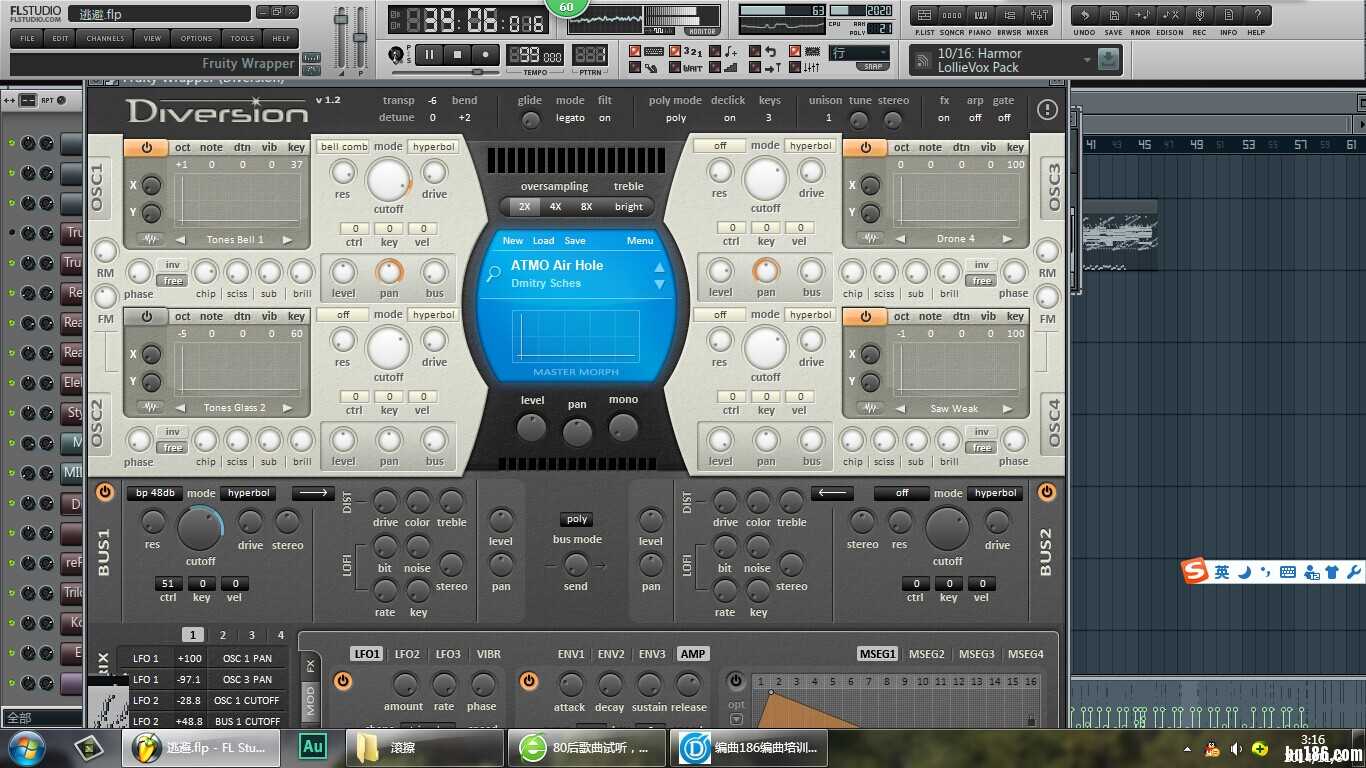The width and height of the screenshot is (1366, 768).
Task: Open bus mode 'poly' dropdown
Action: pos(577,519)
